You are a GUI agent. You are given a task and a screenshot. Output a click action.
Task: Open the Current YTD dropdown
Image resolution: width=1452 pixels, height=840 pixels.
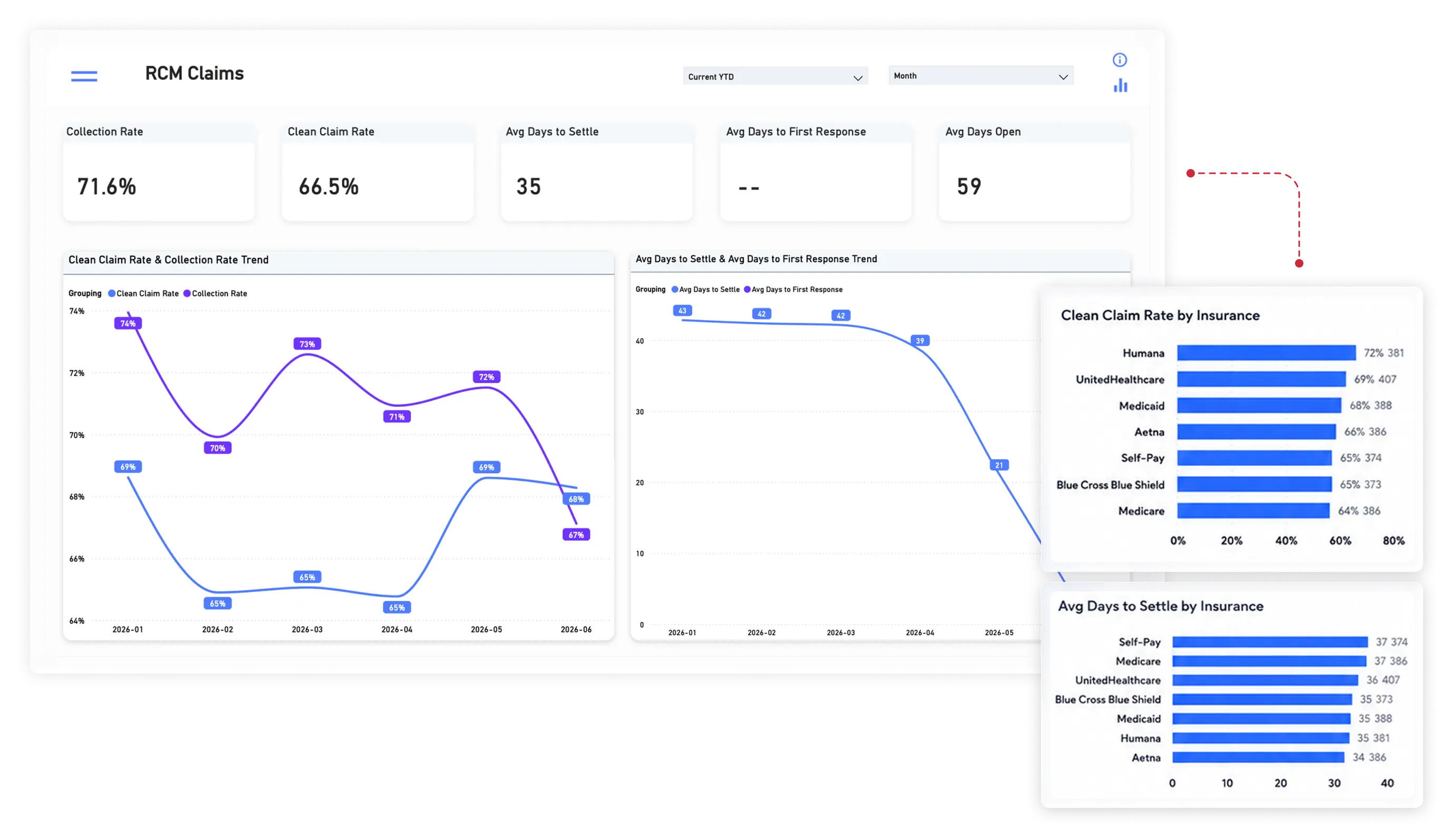[775, 76]
